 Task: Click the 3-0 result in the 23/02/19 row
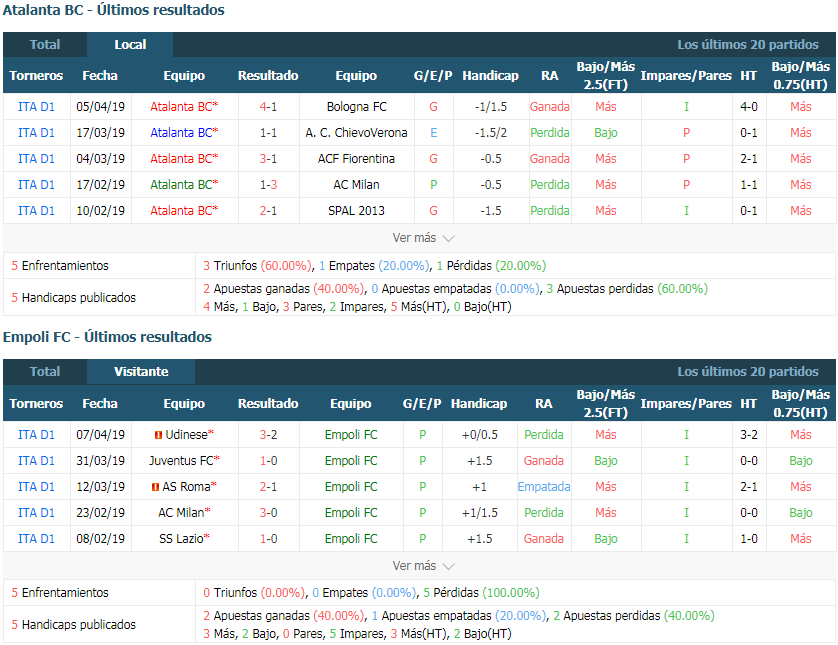[268, 513]
